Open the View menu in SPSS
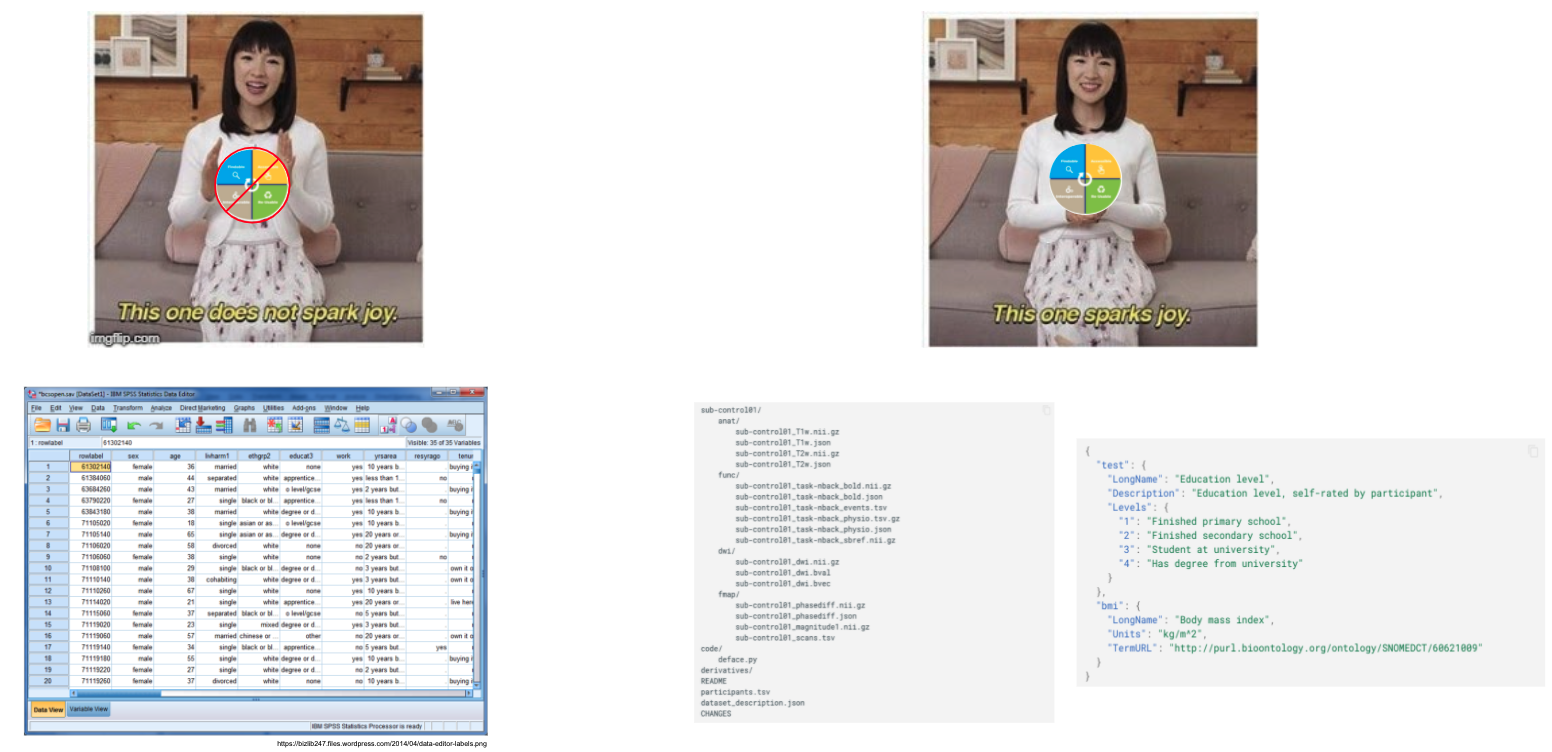The image size is (1552, 752). (76, 408)
